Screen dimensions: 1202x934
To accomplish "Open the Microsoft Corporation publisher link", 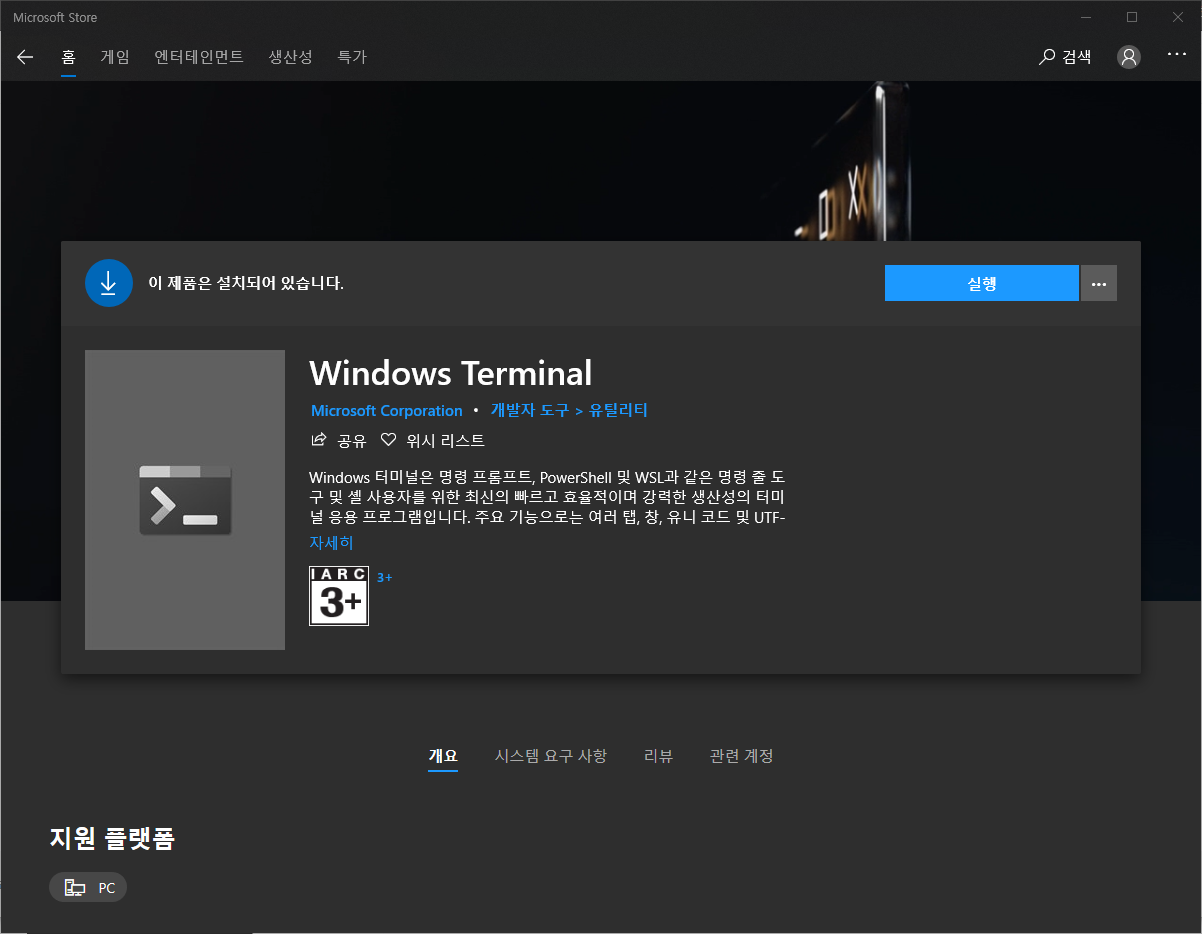I will [x=387, y=411].
